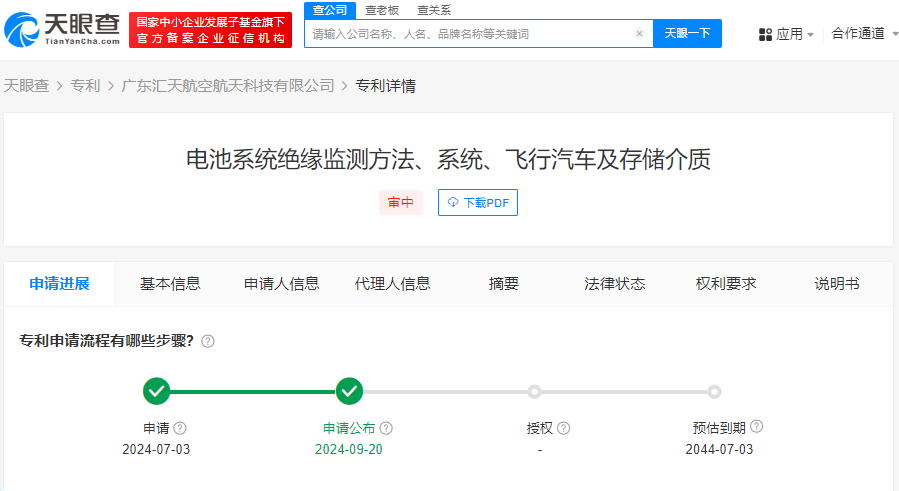Click the 天眼一下 search button
This screenshot has width=899, height=491.
[x=687, y=33]
